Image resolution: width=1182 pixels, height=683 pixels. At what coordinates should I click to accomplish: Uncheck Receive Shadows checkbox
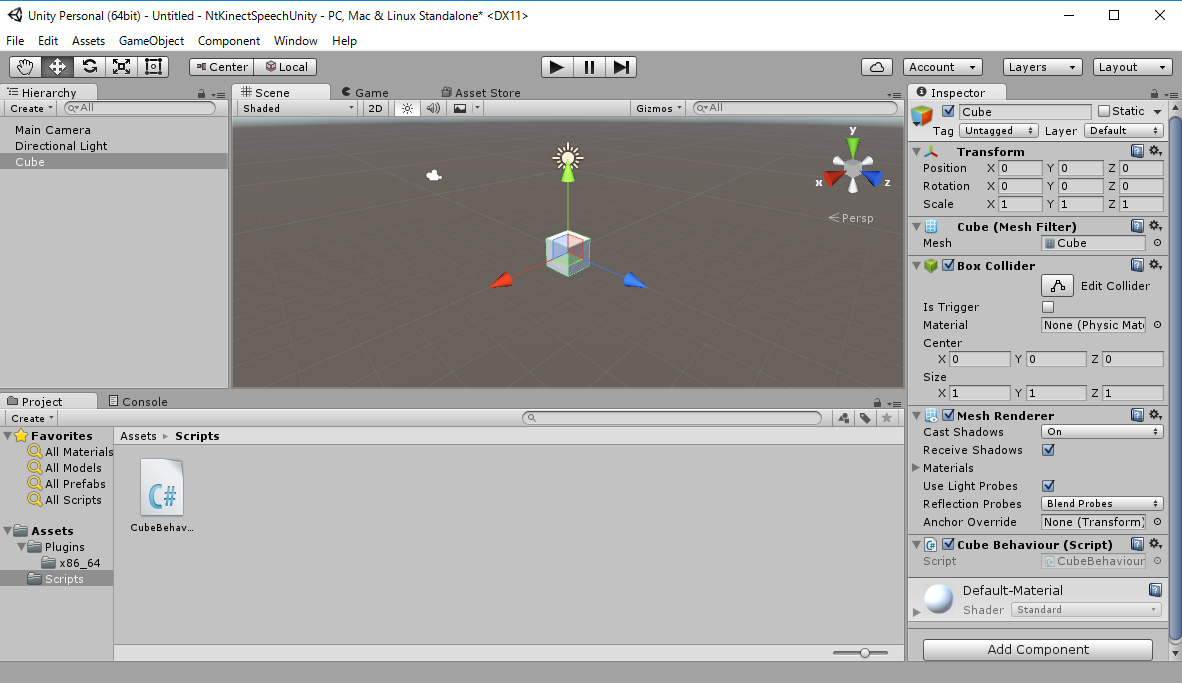(x=1048, y=450)
